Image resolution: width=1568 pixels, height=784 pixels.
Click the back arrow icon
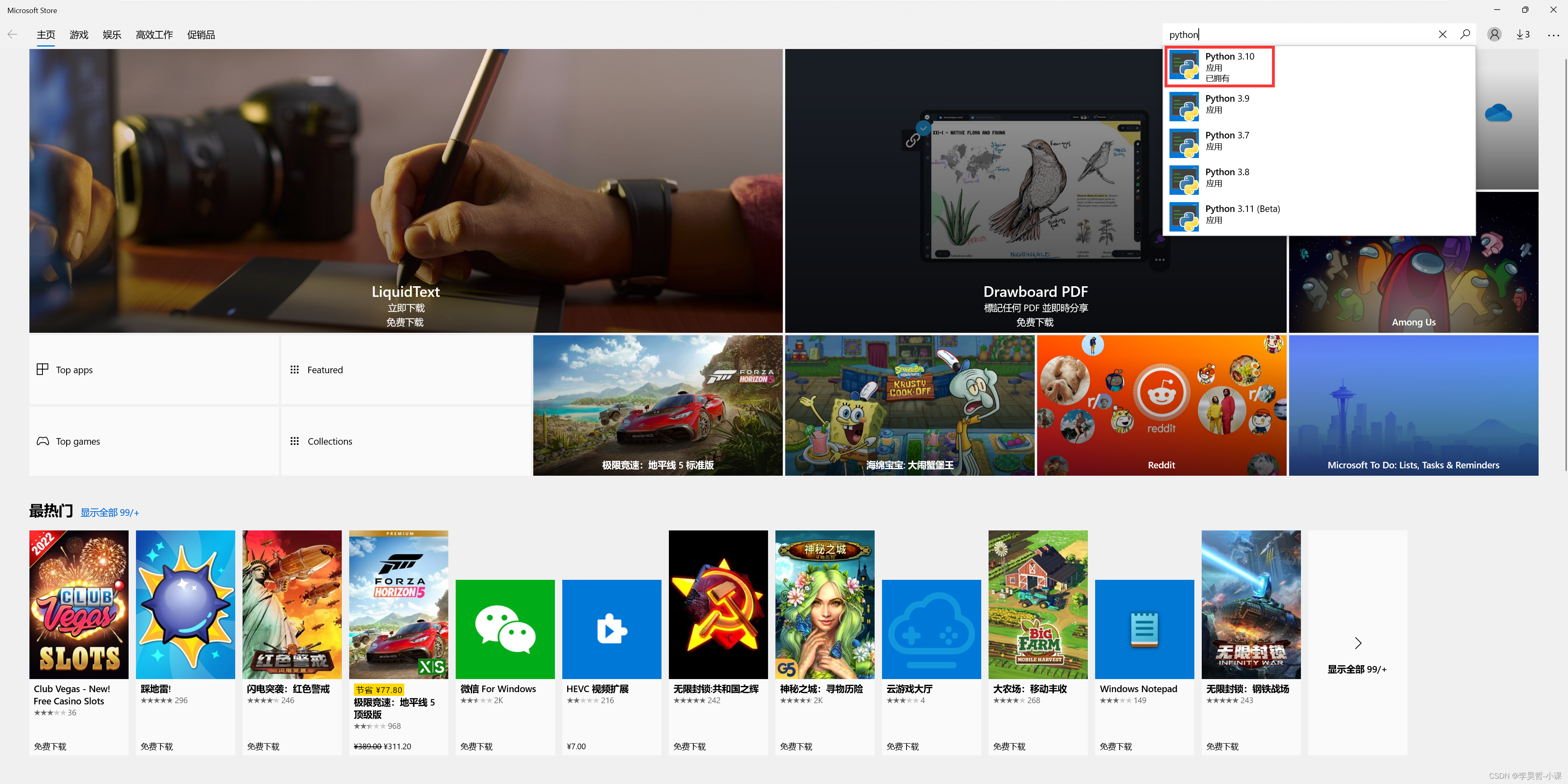click(x=12, y=34)
